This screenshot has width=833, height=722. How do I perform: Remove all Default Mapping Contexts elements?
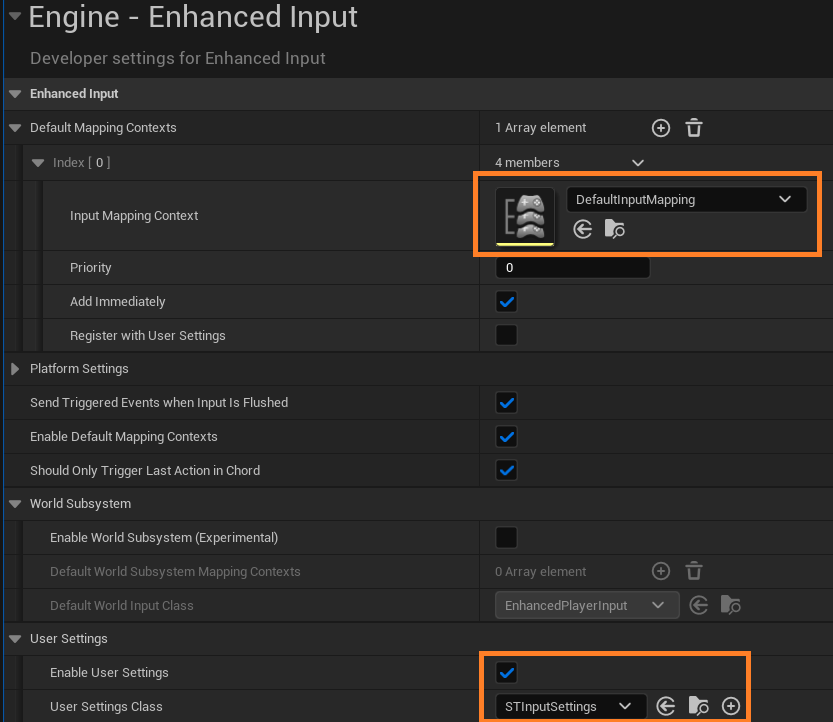694,128
